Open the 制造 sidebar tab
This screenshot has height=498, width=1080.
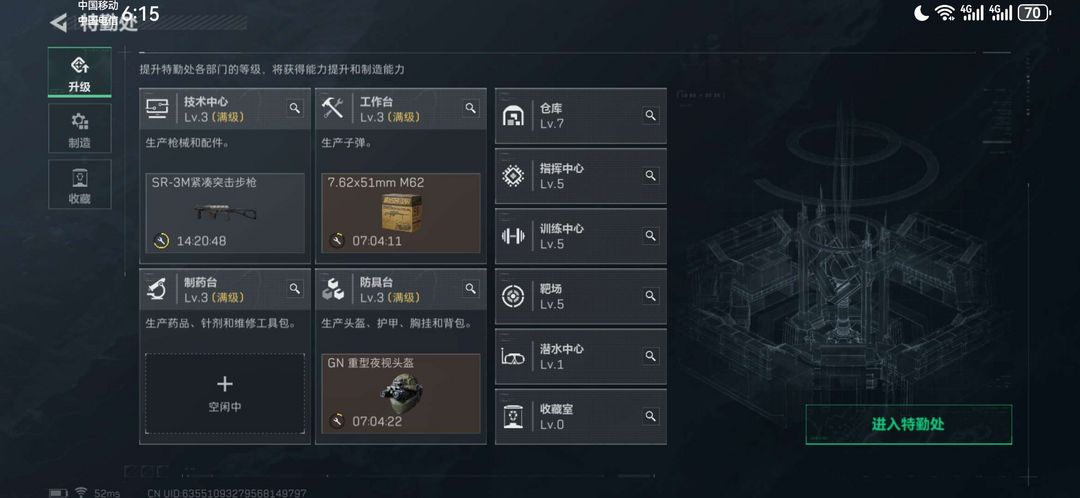click(x=79, y=129)
